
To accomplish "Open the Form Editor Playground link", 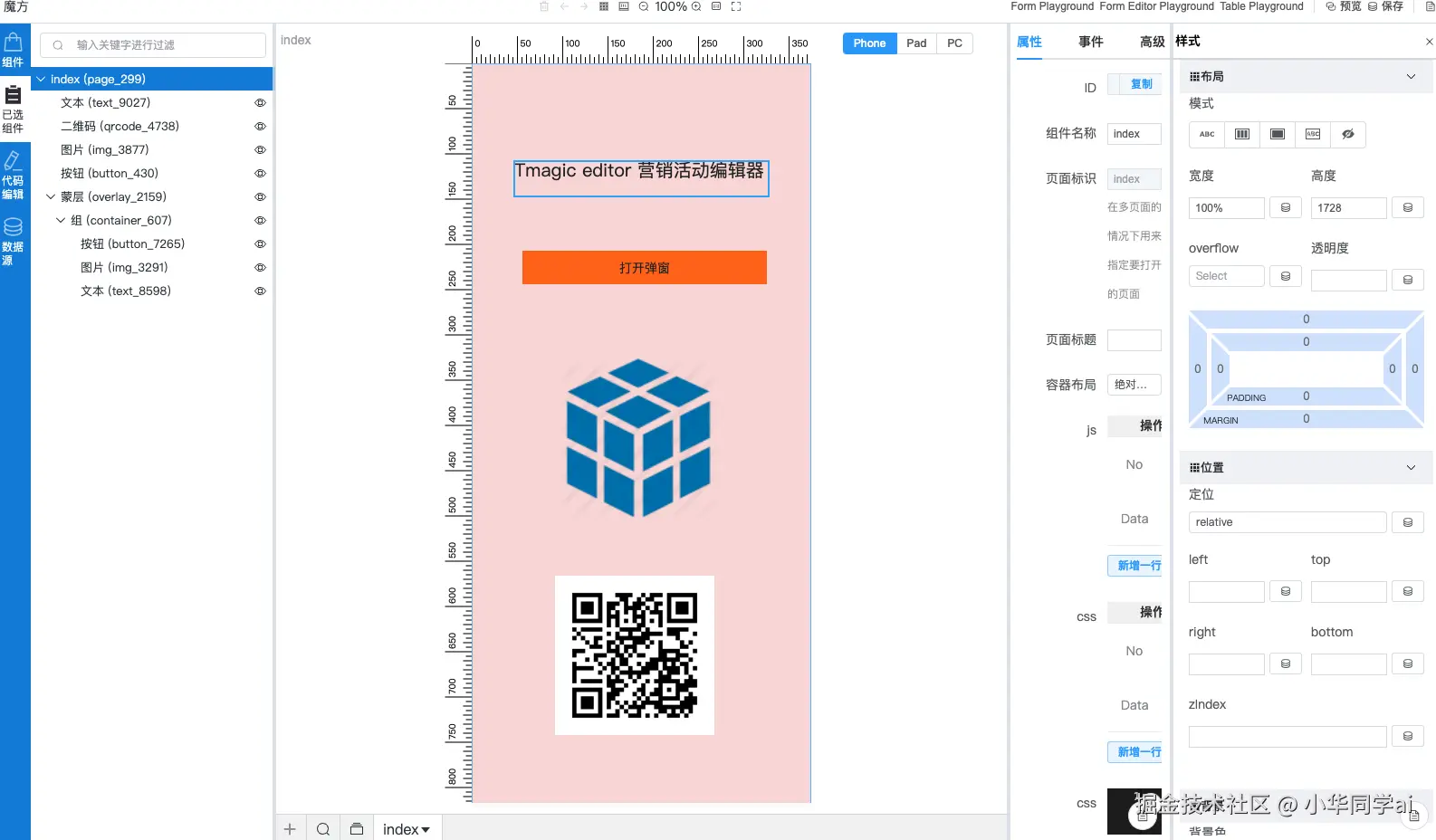I will [1157, 6].
